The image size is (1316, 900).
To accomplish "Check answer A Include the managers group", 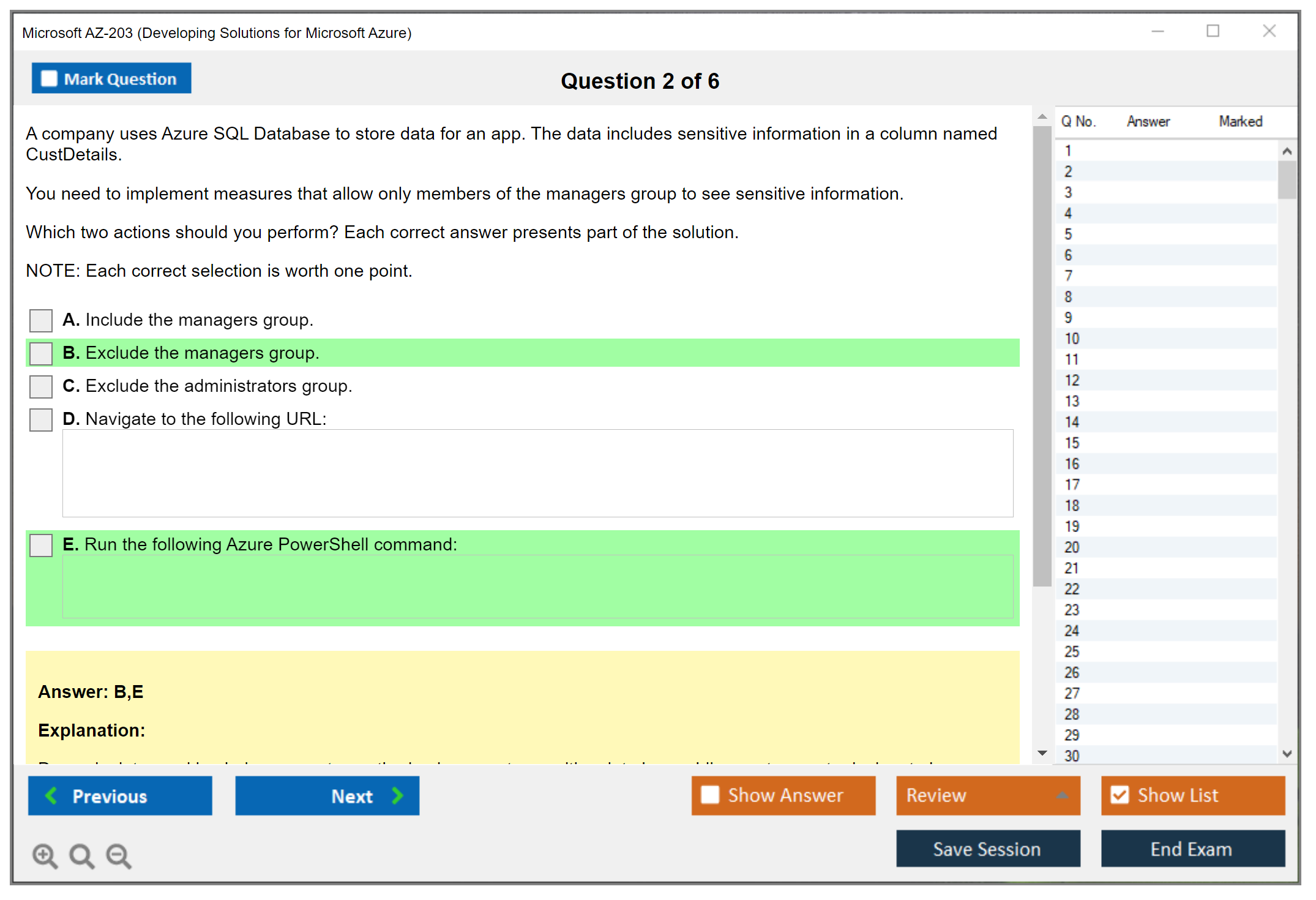I will click(x=41, y=320).
